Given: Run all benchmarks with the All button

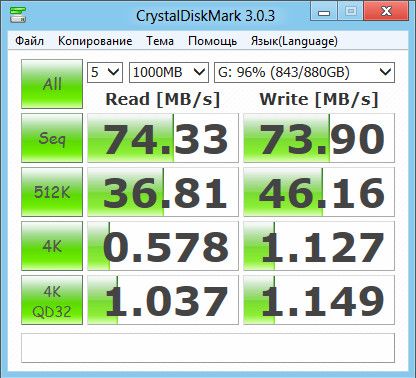Looking at the screenshot, I should (52, 84).
